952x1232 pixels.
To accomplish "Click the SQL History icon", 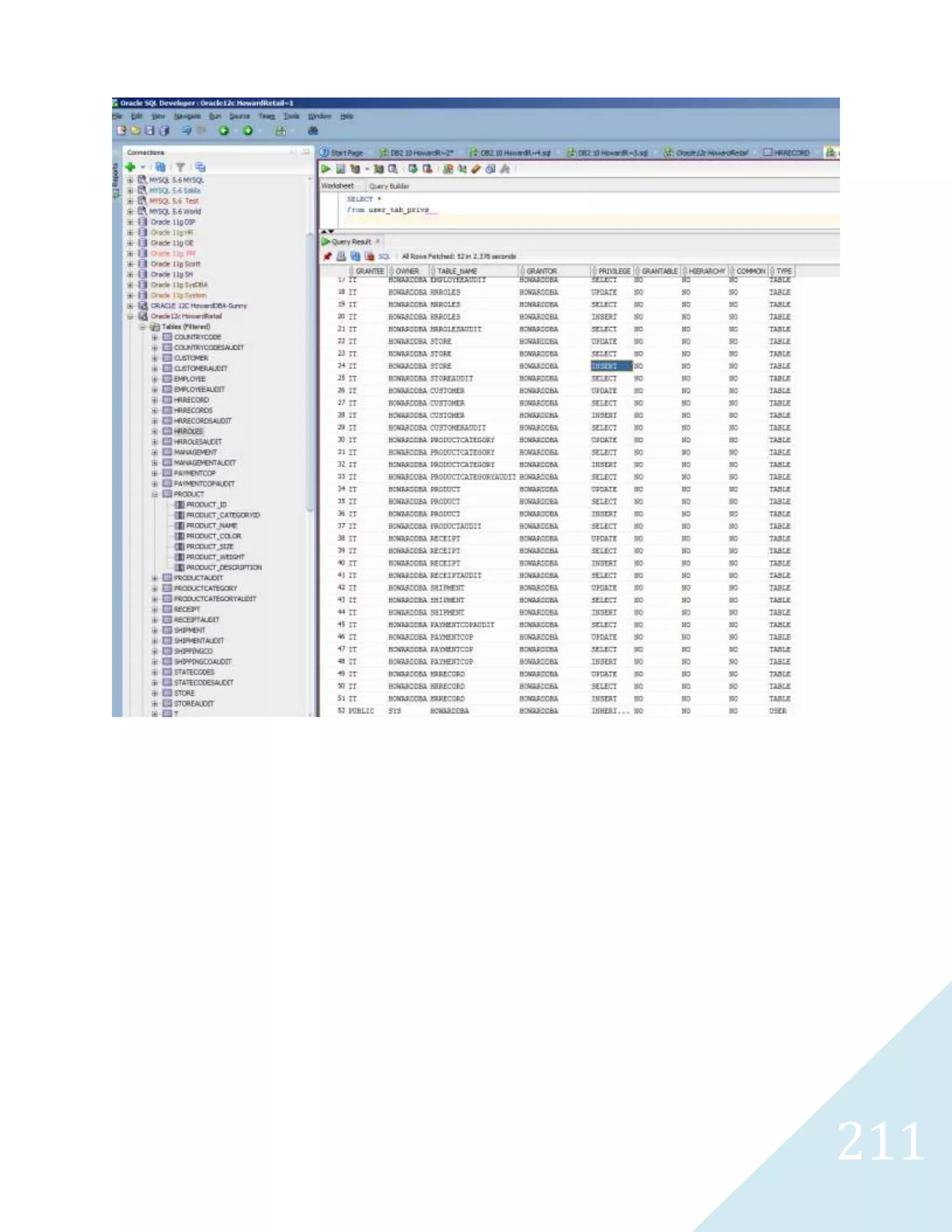I will pyautogui.click(x=490, y=169).
